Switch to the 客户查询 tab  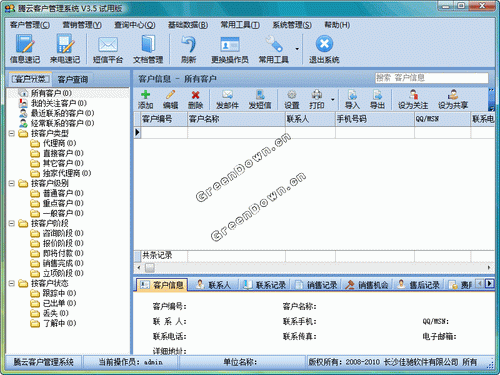[x=73, y=79]
